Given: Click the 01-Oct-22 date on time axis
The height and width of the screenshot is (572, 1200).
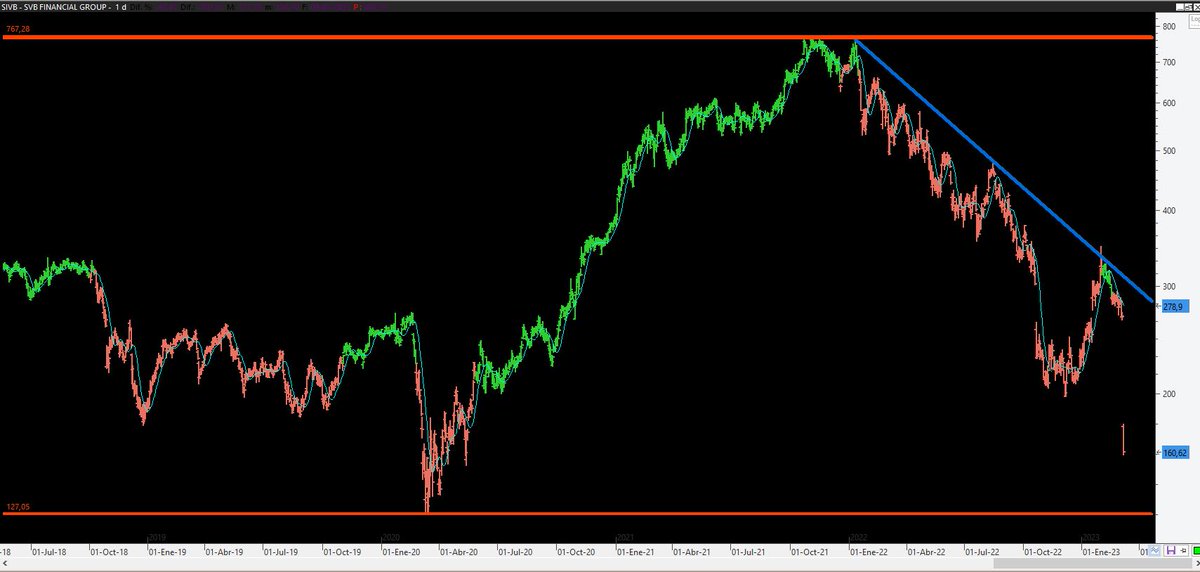Looking at the screenshot, I should 1043,550.
